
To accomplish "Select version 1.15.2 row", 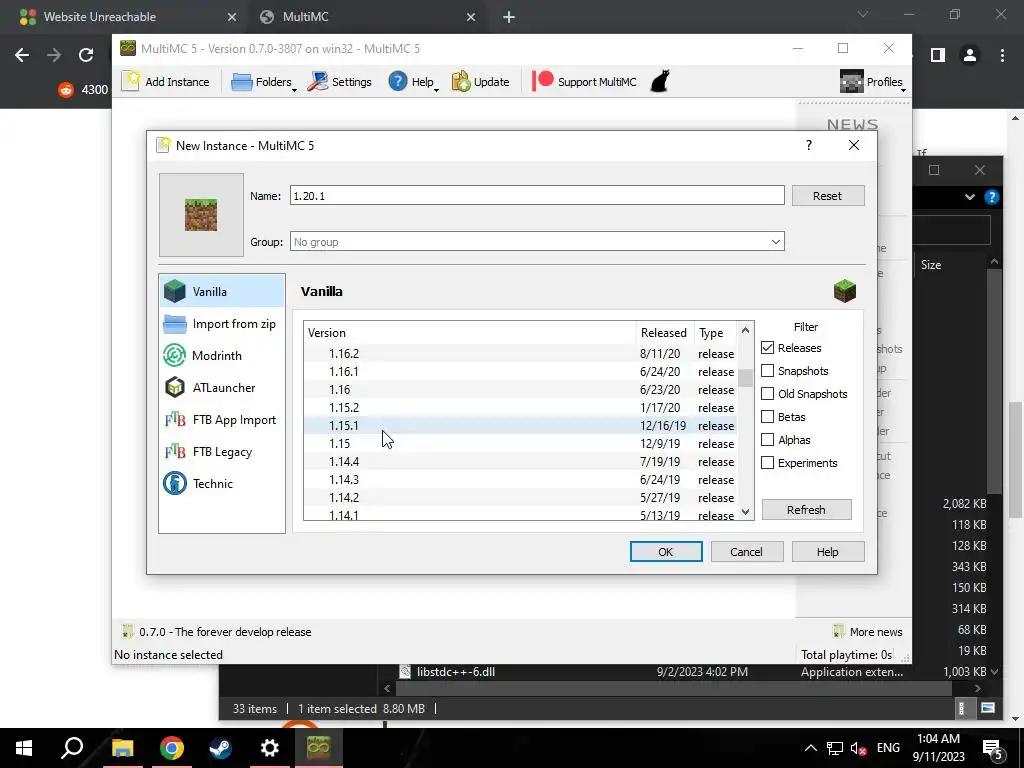I will tap(520, 408).
